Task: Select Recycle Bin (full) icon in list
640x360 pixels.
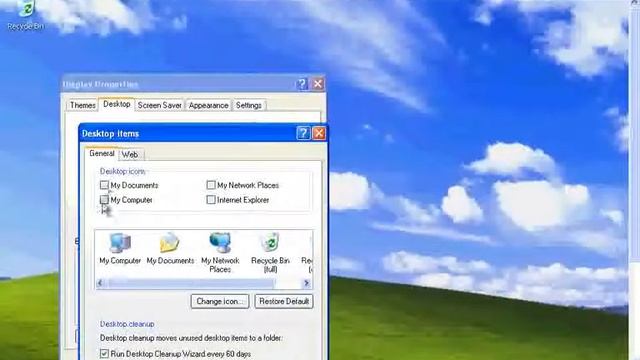Action: tap(270, 252)
